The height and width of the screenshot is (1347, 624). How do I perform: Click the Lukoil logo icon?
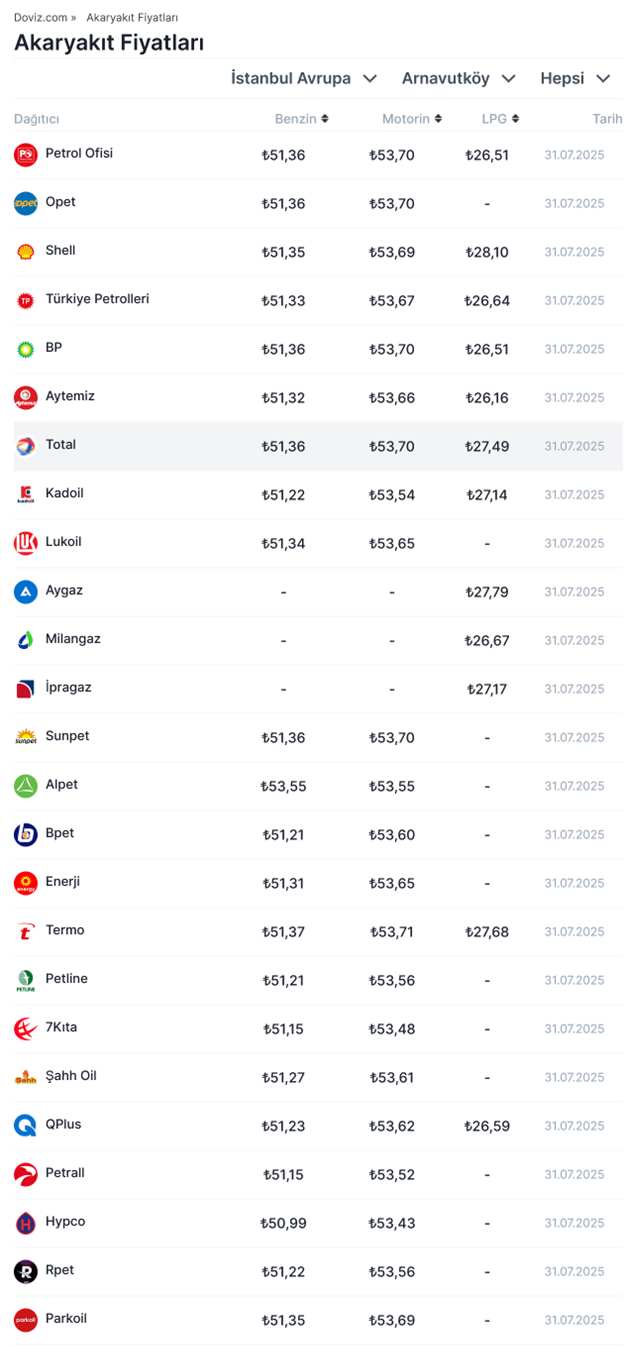25,543
